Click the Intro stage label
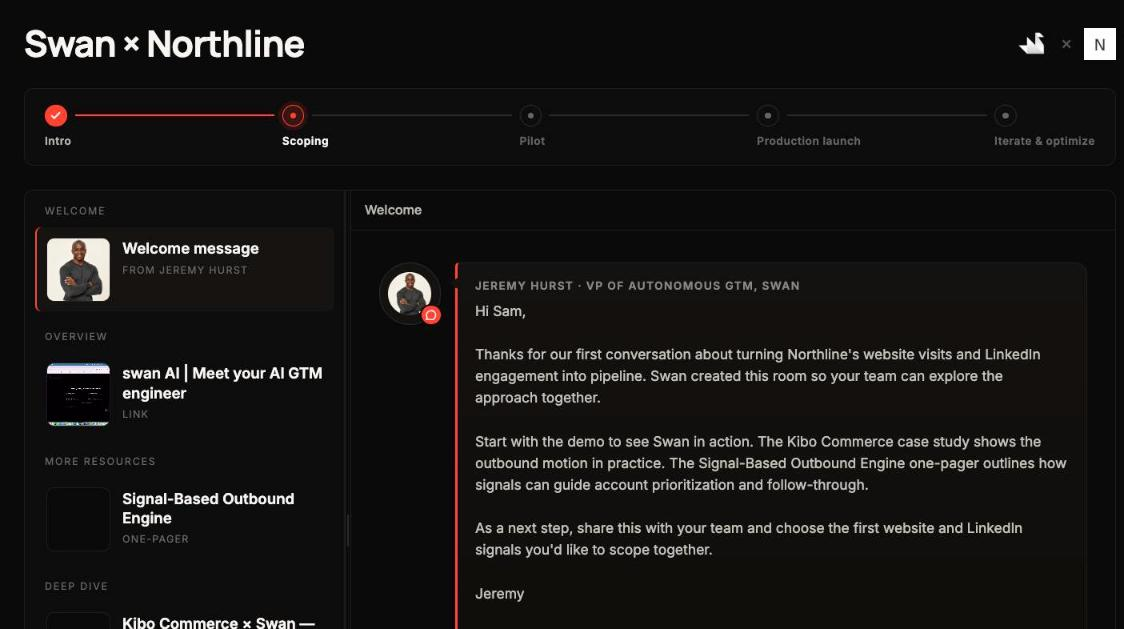1124x629 pixels. point(58,141)
